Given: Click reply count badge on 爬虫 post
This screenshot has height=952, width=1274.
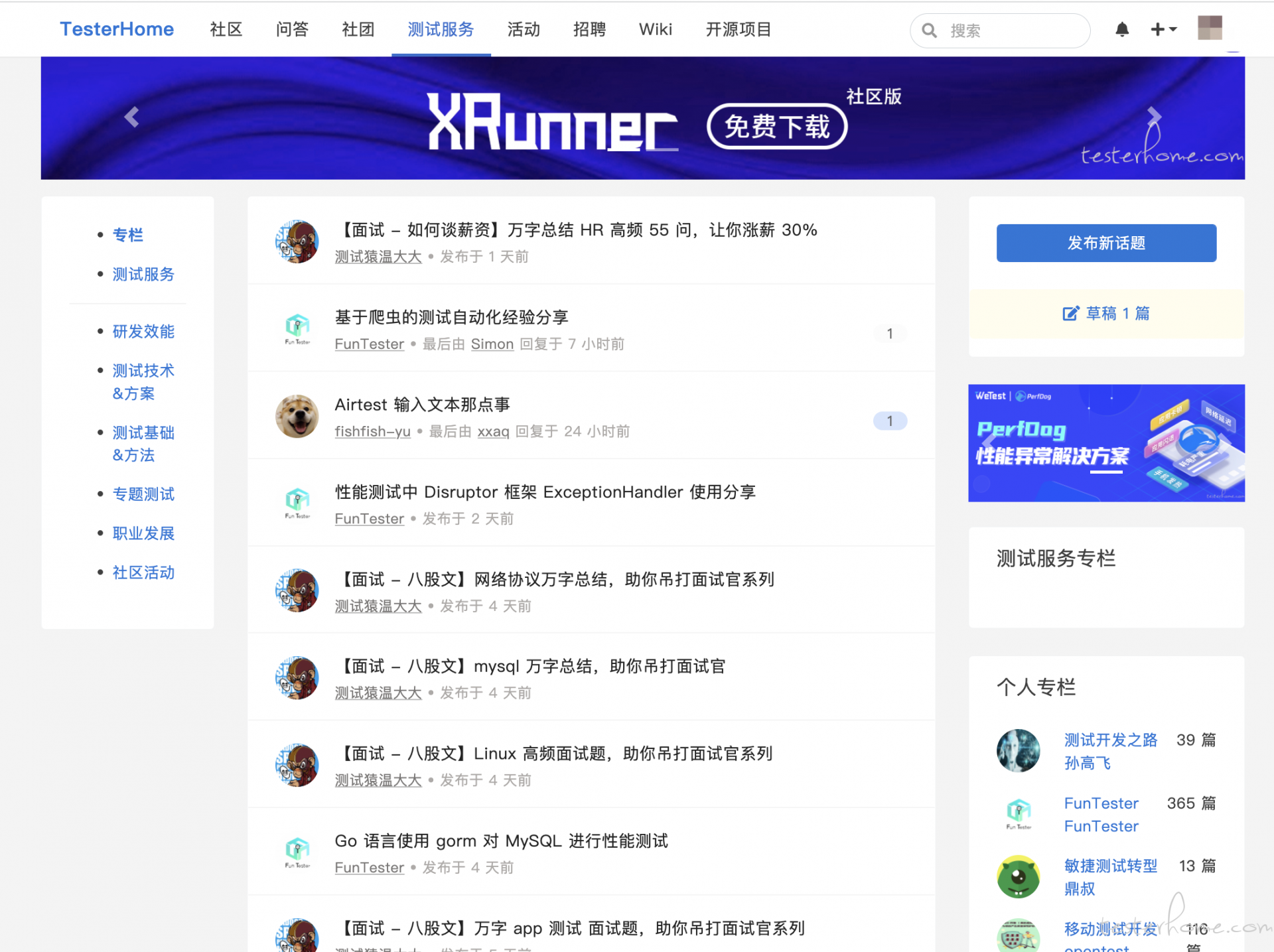Looking at the screenshot, I should click(x=890, y=334).
